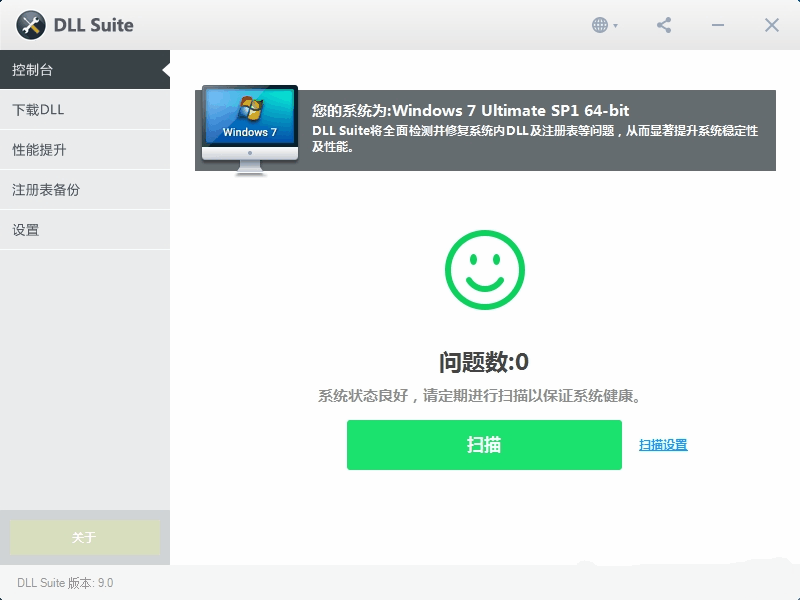Open the 扫描设置 link
Screen dimensions: 800x600
pos(663,445)
